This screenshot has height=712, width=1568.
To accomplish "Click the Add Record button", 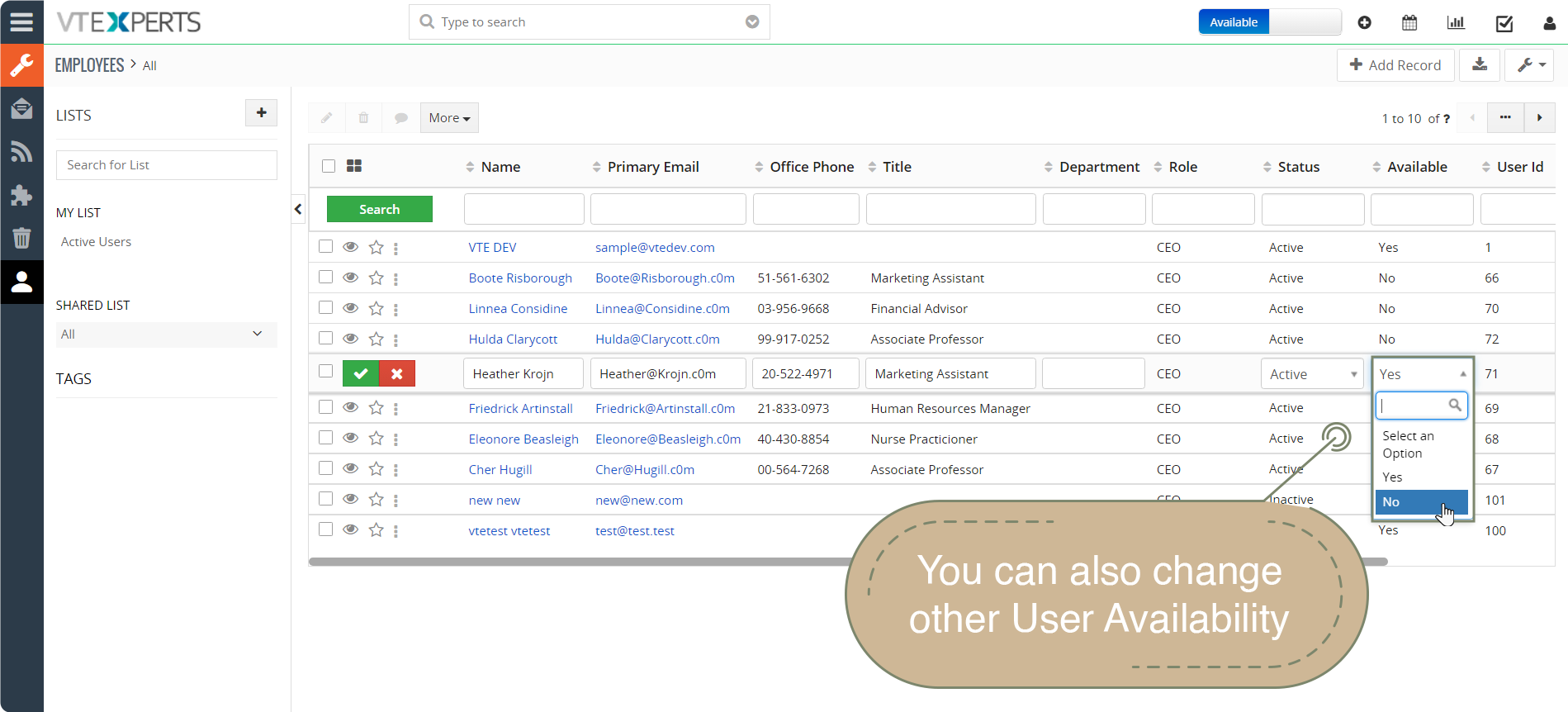I will pyautogui.click(x=1395, y=64).
